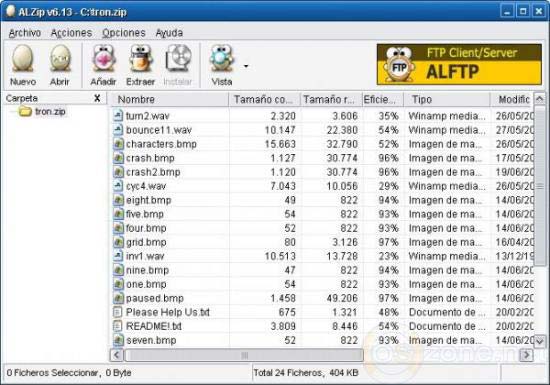Click the inv1.wav file icon
Image resolution: width=550 pixels, height=385 pixels.
(118, 256)
